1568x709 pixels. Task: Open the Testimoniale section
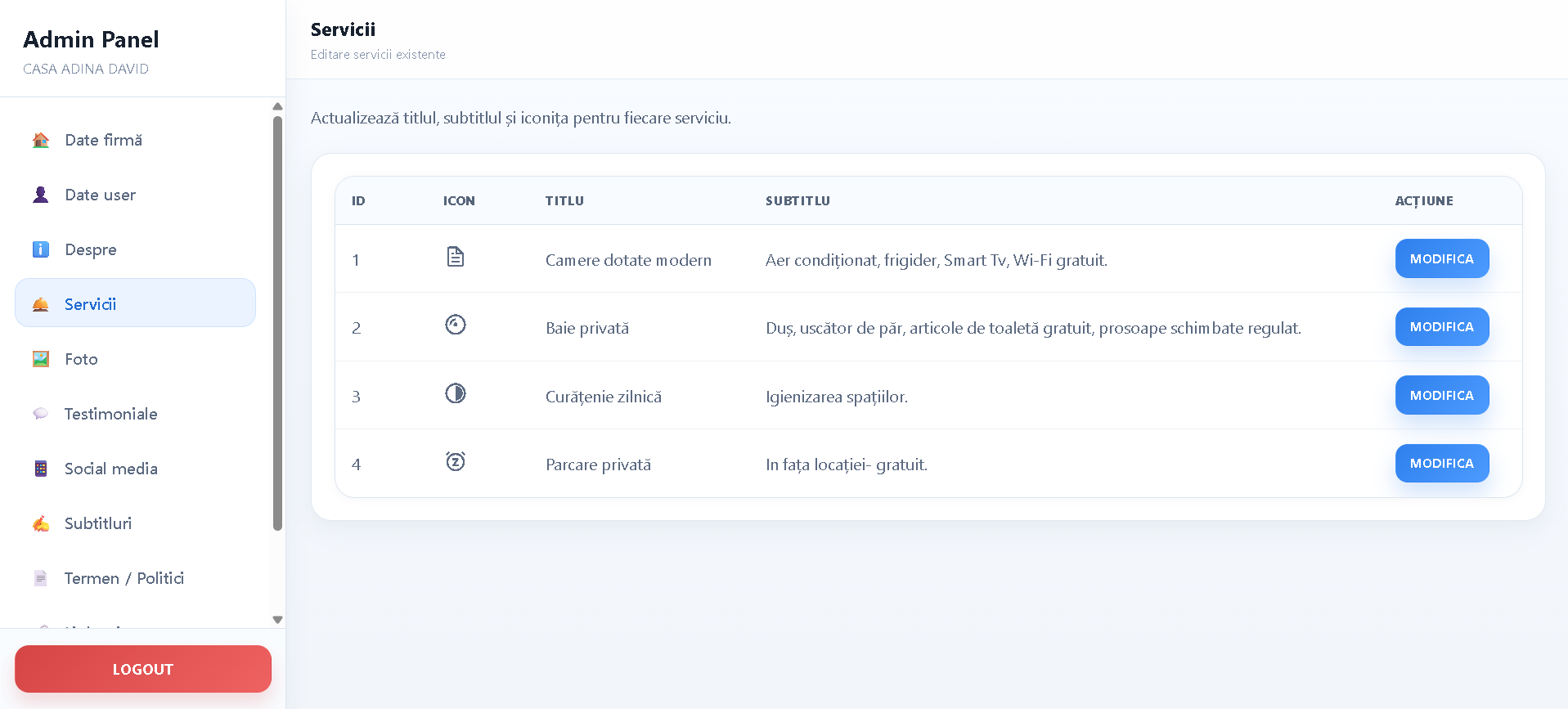[136, 414]
